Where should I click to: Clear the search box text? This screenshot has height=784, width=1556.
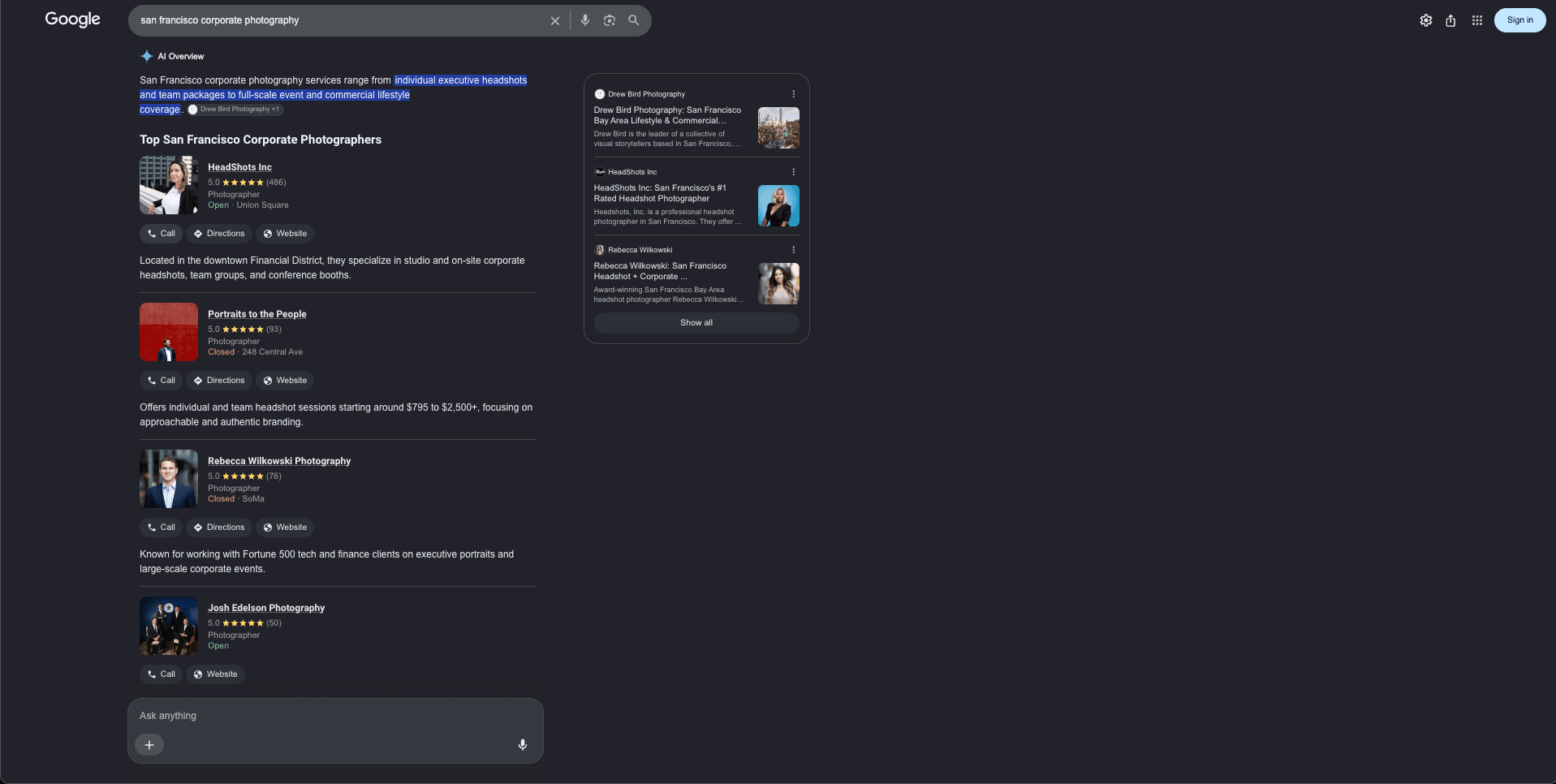tap(555, 20)
